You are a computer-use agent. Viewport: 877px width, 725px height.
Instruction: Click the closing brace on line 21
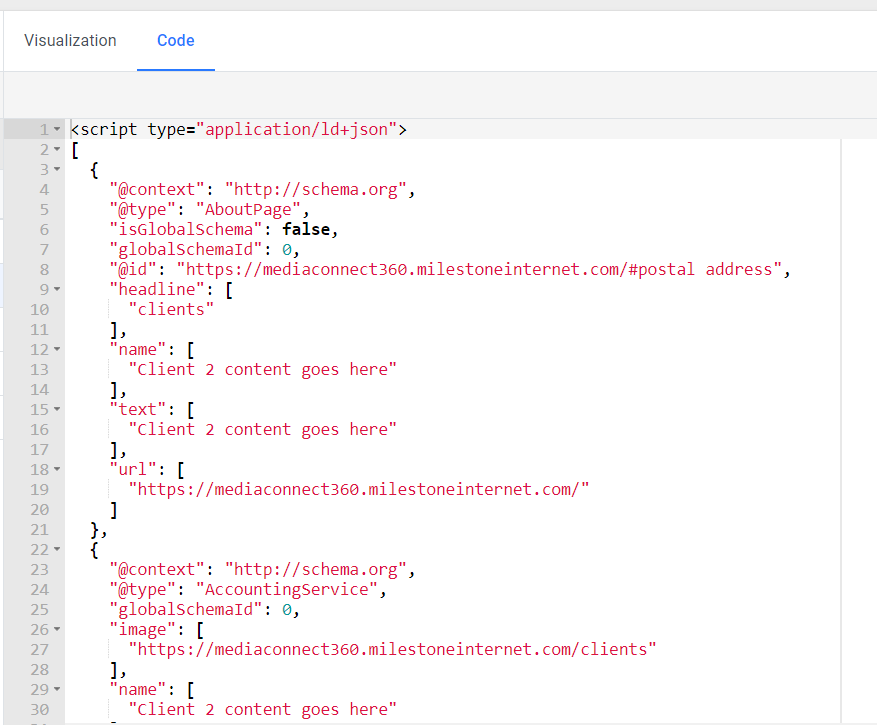(x=95, y=529)
